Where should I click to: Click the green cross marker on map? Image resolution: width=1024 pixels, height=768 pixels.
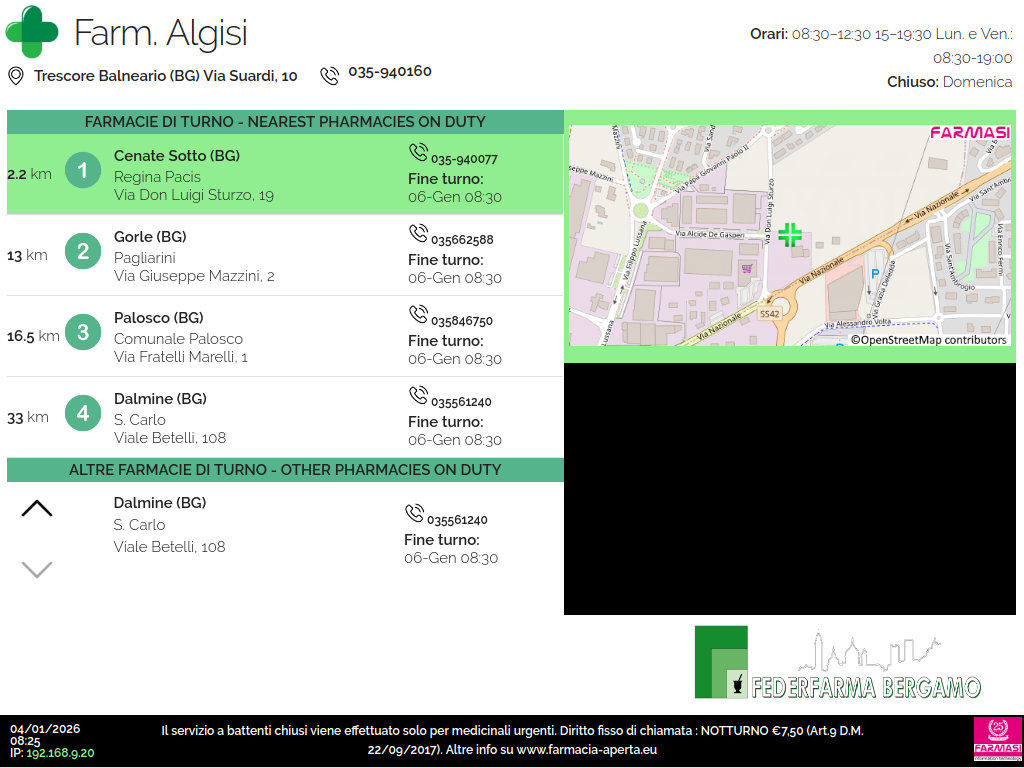(x=790, y=235)
